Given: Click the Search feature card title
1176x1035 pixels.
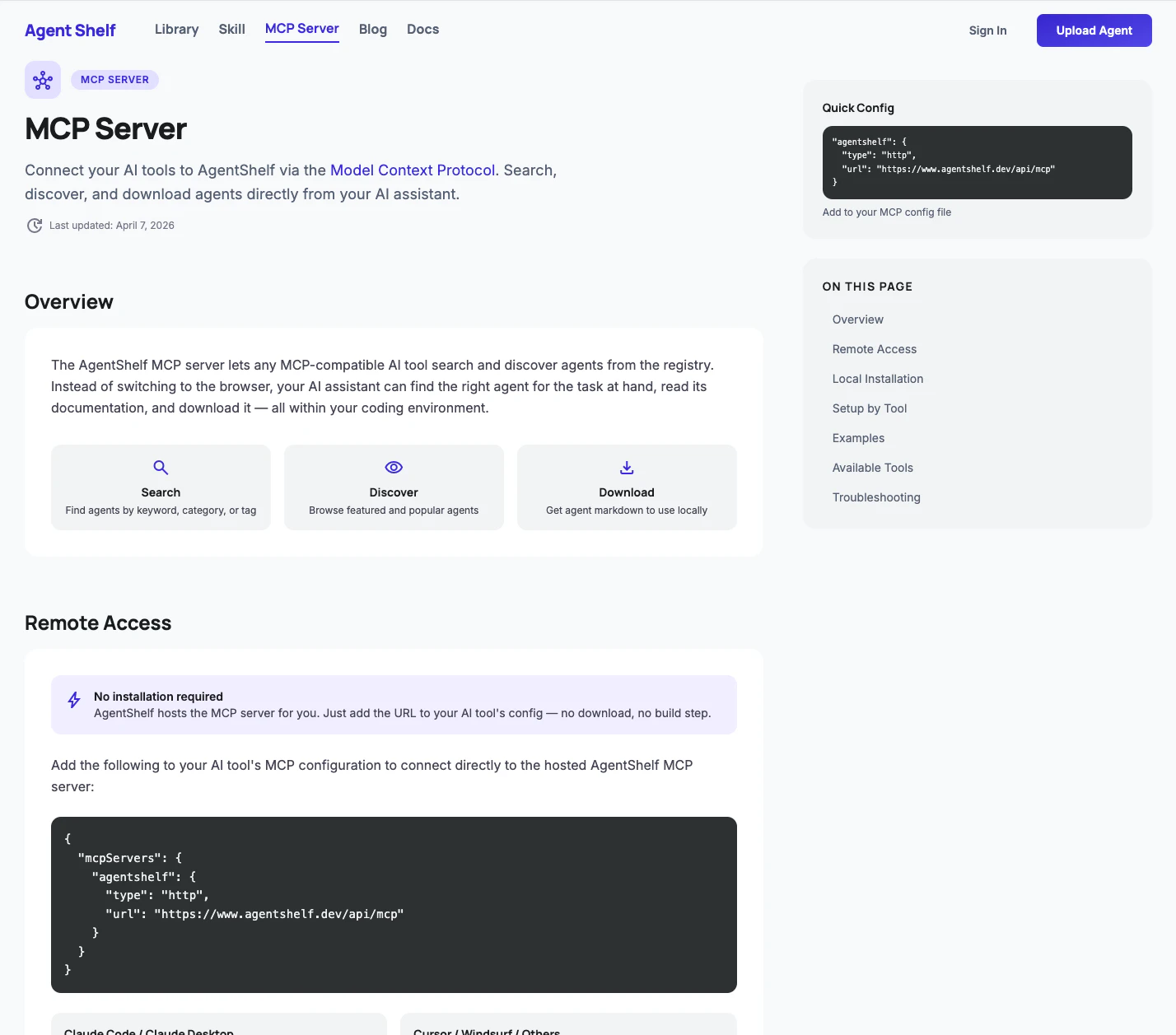Looking at the screenshot, I should [161, 492].
